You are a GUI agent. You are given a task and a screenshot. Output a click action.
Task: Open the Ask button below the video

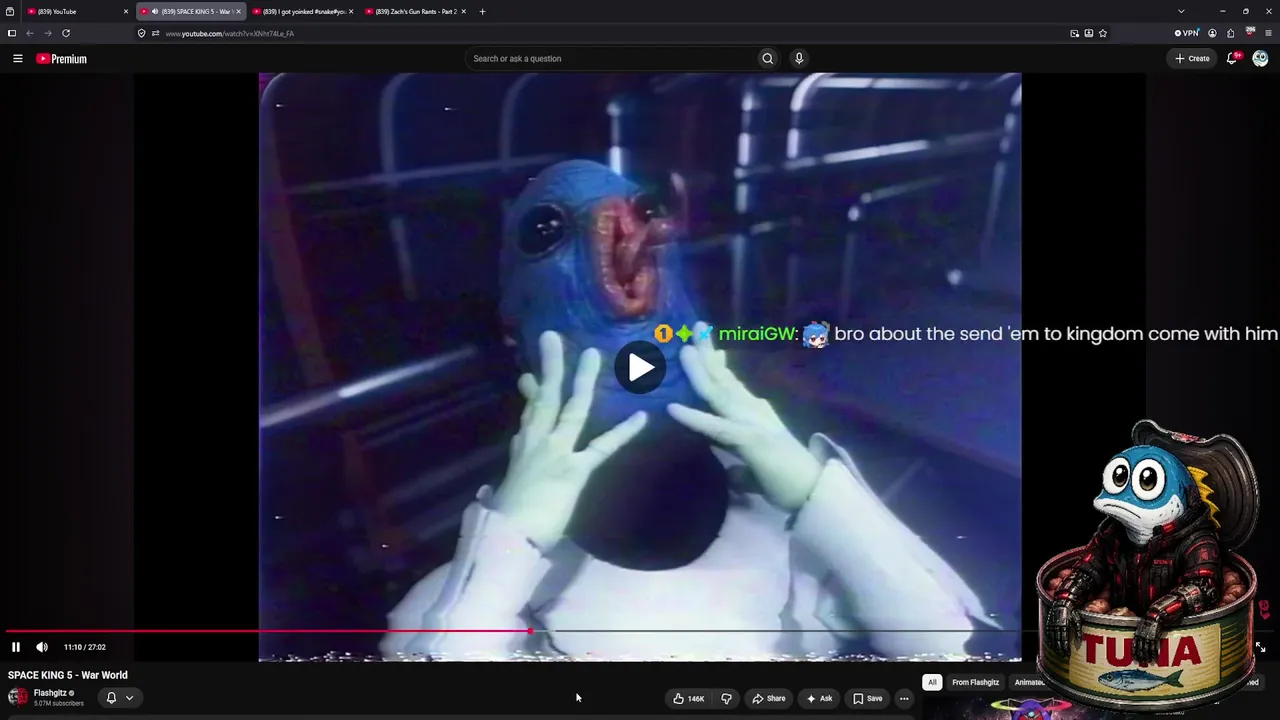(x=819, y=698)
